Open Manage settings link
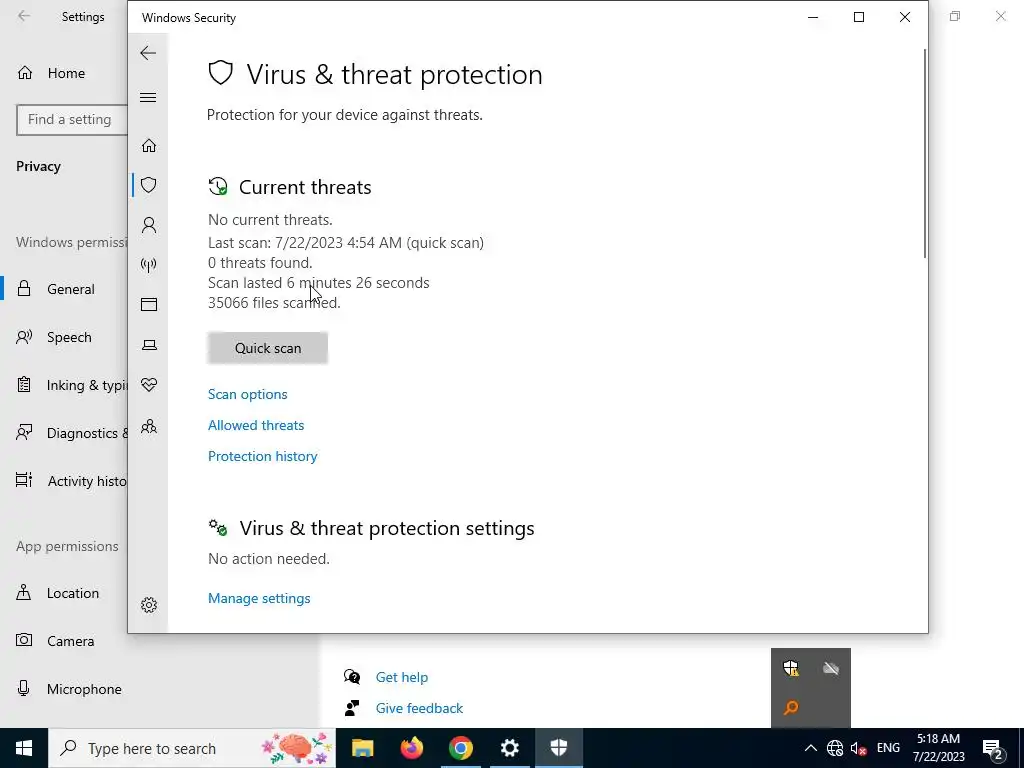 pyautogui.click(x=259, y=598)
